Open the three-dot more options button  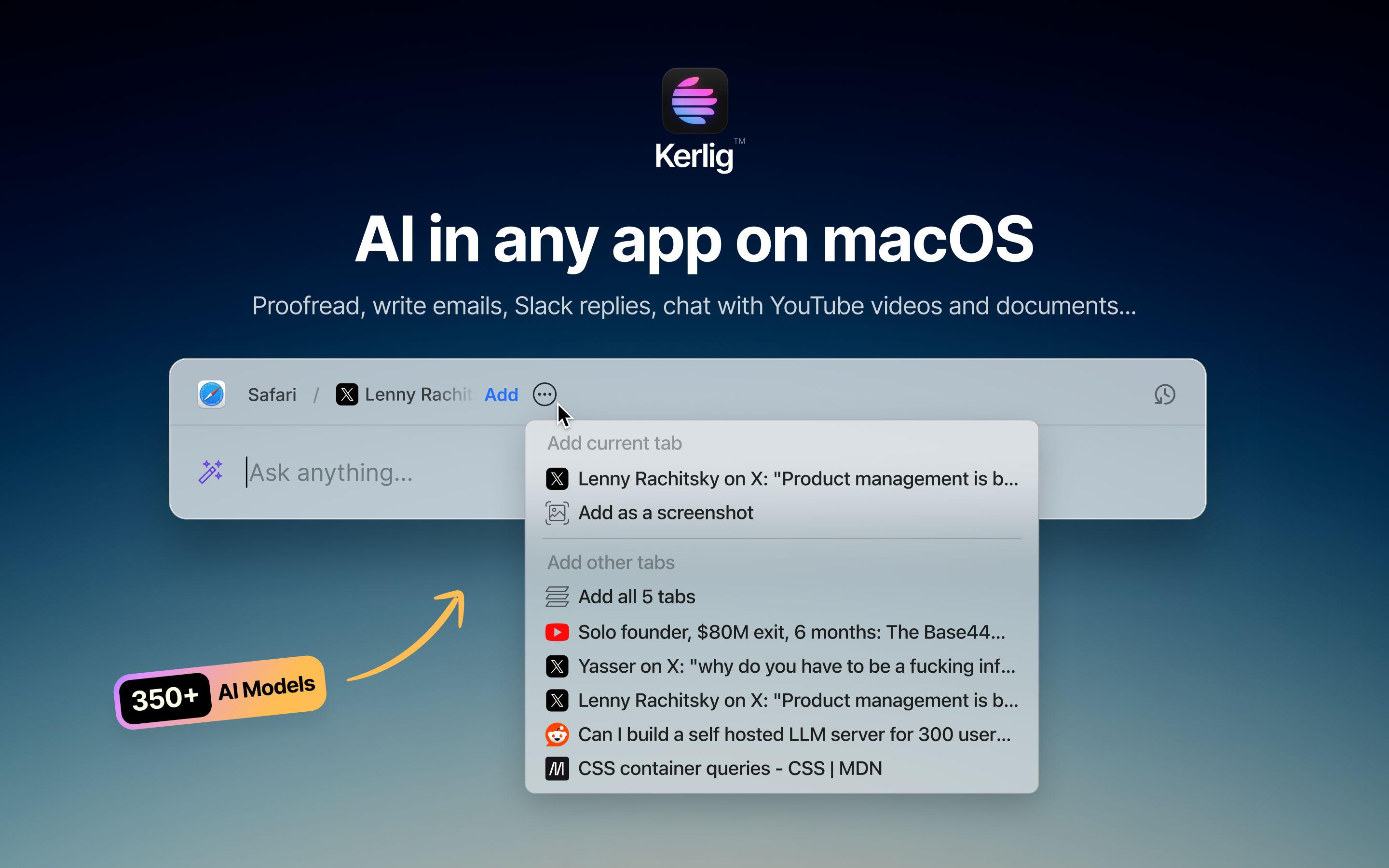[x=544, y=394]
